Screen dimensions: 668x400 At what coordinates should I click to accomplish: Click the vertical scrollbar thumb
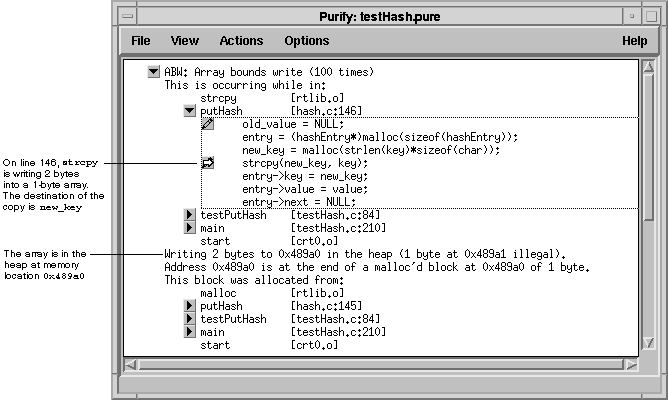(648, 148)
